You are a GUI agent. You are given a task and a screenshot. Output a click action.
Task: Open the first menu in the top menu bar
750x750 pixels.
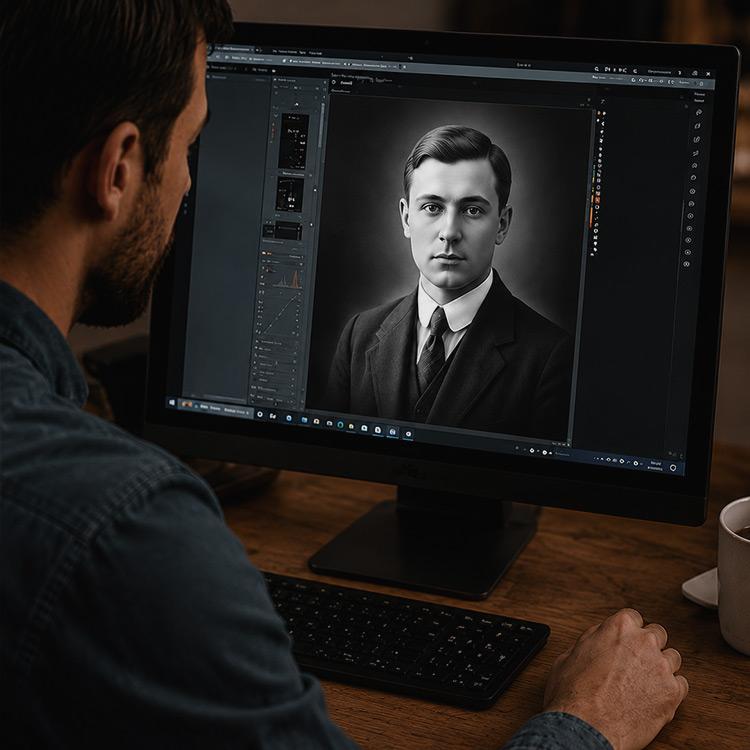pyautogui.click(x=275, y=51)
